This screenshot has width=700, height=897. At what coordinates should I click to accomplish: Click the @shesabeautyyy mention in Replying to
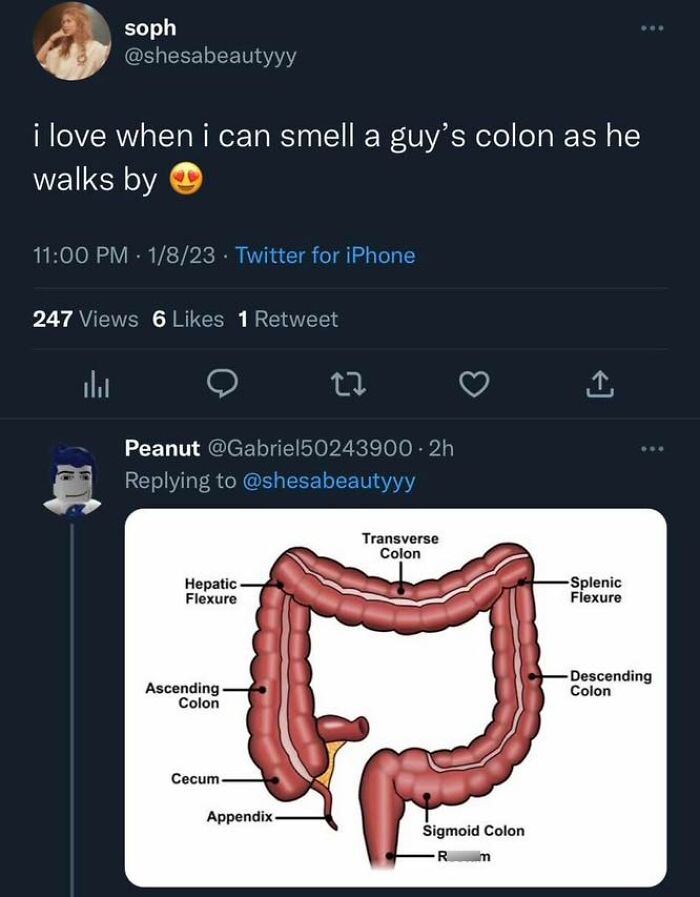[x=329, y=481]
